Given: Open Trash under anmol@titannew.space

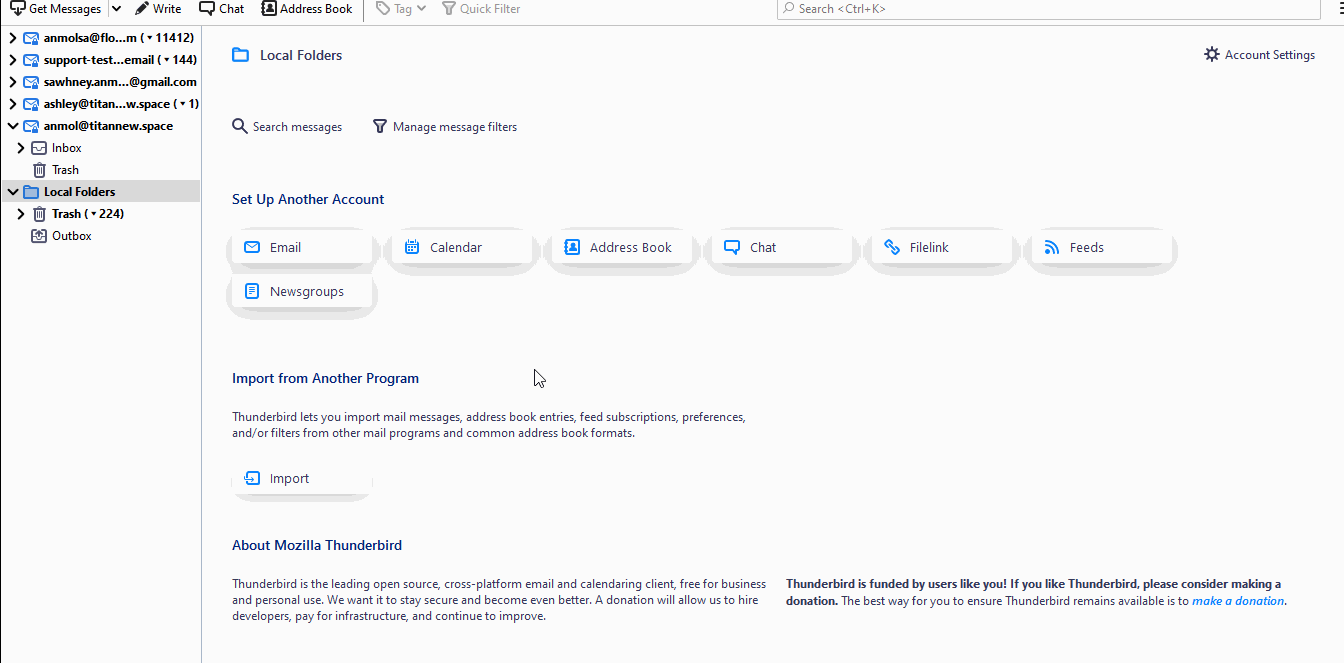Looking at the screenshot, I should click(101, 170).
